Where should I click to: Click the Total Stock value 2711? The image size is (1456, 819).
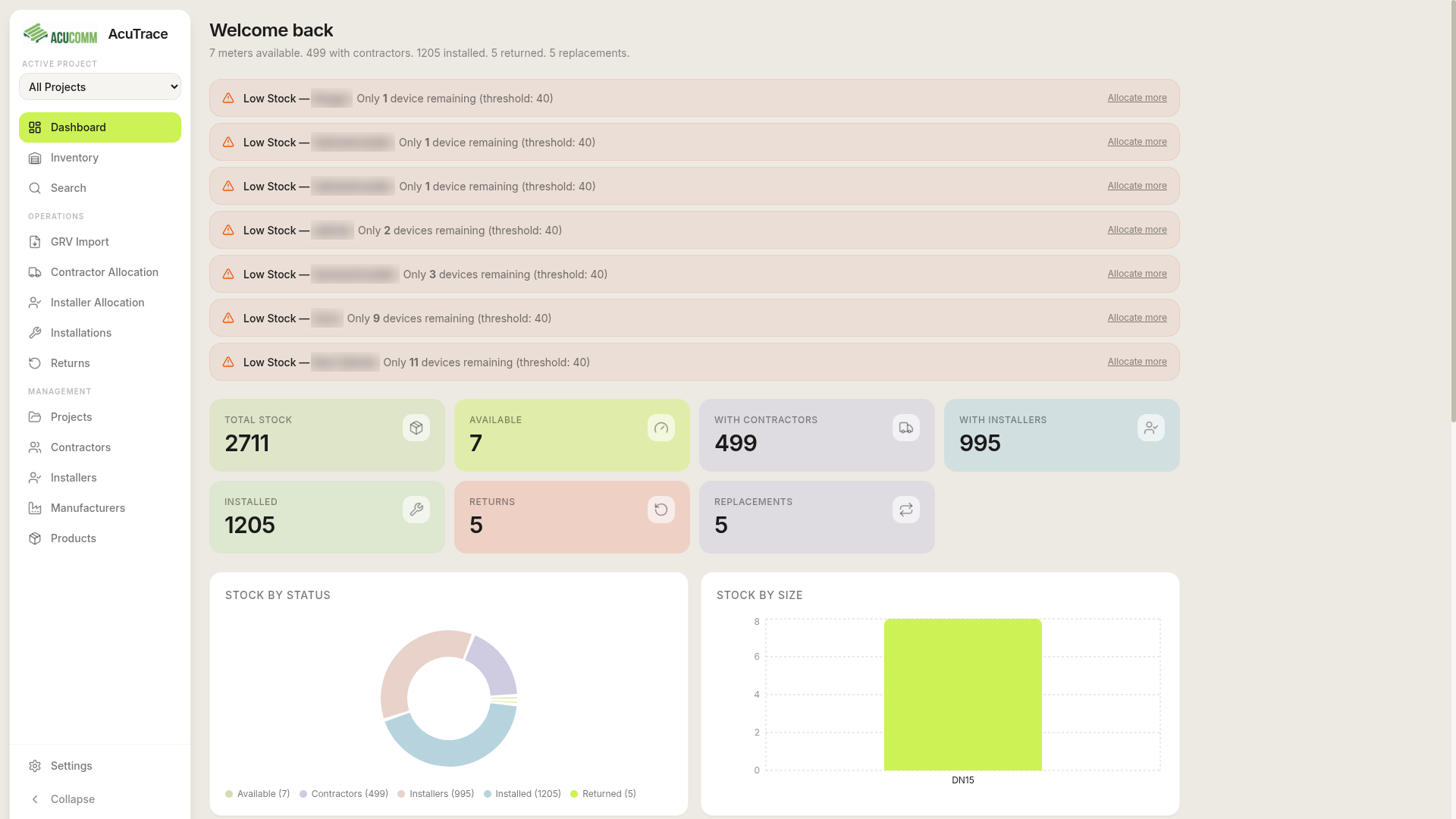247,443
